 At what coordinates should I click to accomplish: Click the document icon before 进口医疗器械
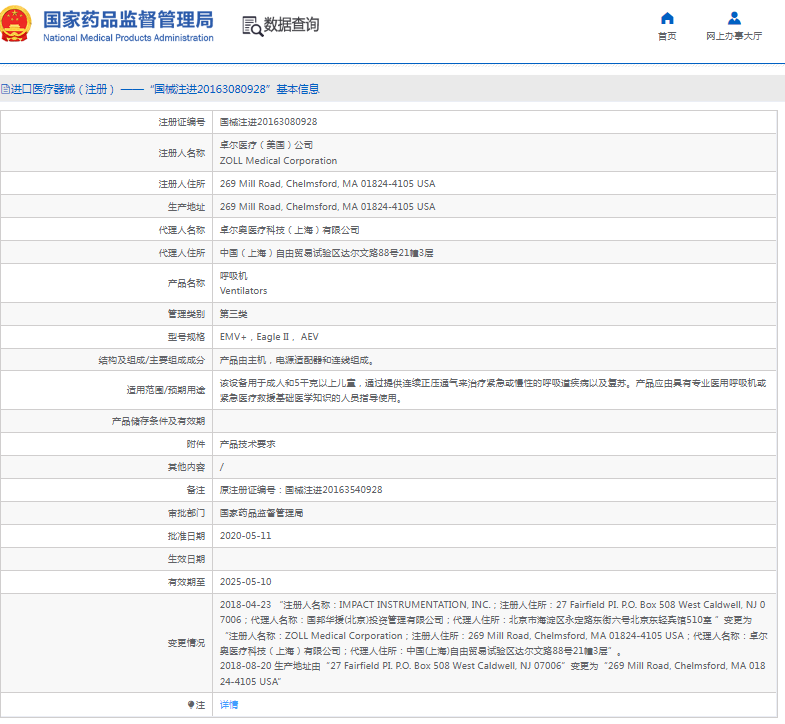pyautogui.click(x=5, y=89)
